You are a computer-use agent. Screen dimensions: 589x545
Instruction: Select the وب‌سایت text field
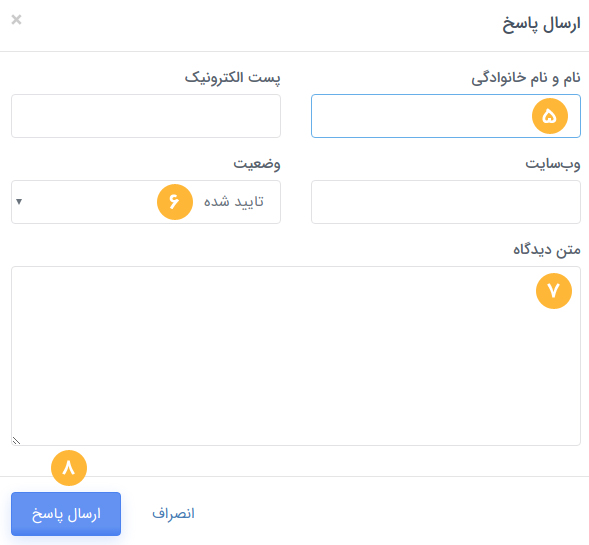point(446,202)
